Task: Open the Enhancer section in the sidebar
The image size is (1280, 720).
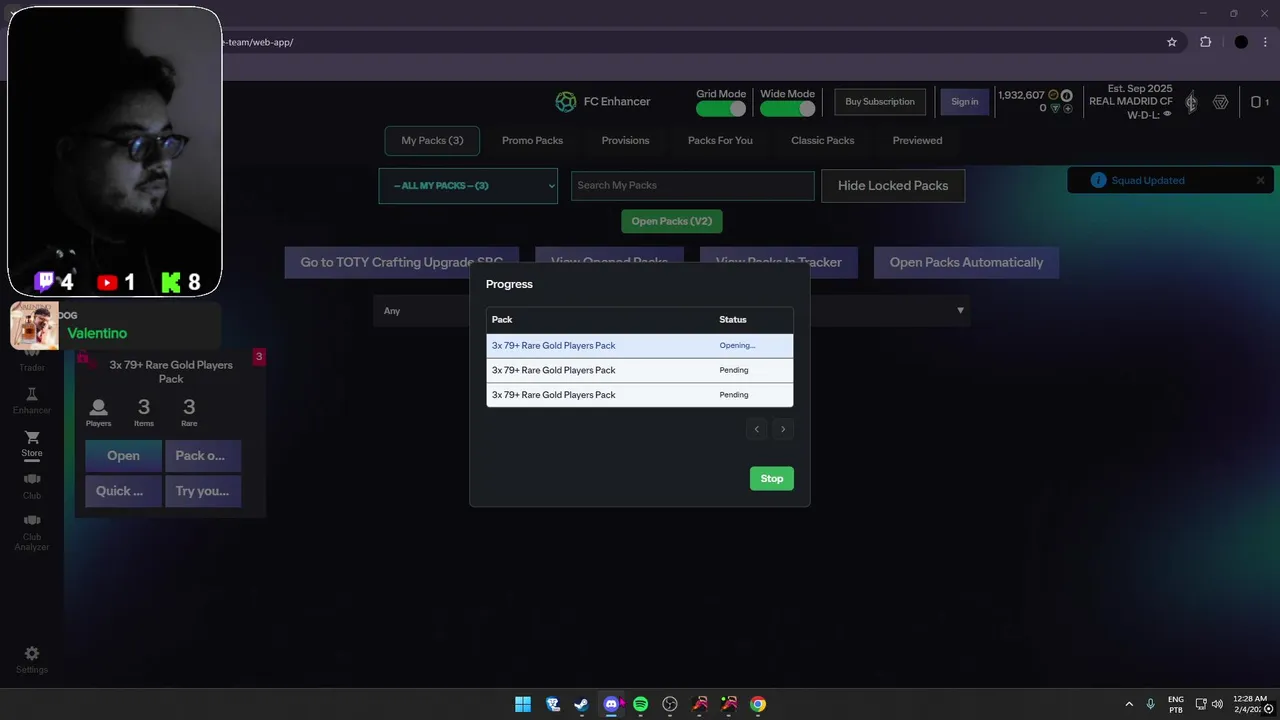Action: (x=32, y=401)
